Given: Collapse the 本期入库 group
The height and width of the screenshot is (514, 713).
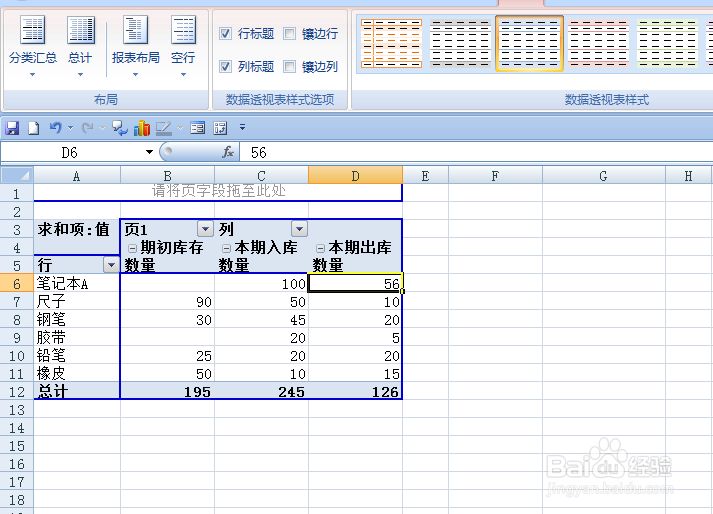Looking at the screenshot, I should pyautogui.click(x=226, y=248).
